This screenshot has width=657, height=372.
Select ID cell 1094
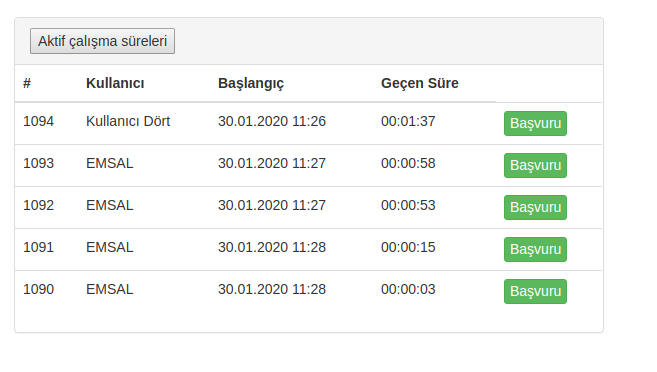tap(39, 121)
